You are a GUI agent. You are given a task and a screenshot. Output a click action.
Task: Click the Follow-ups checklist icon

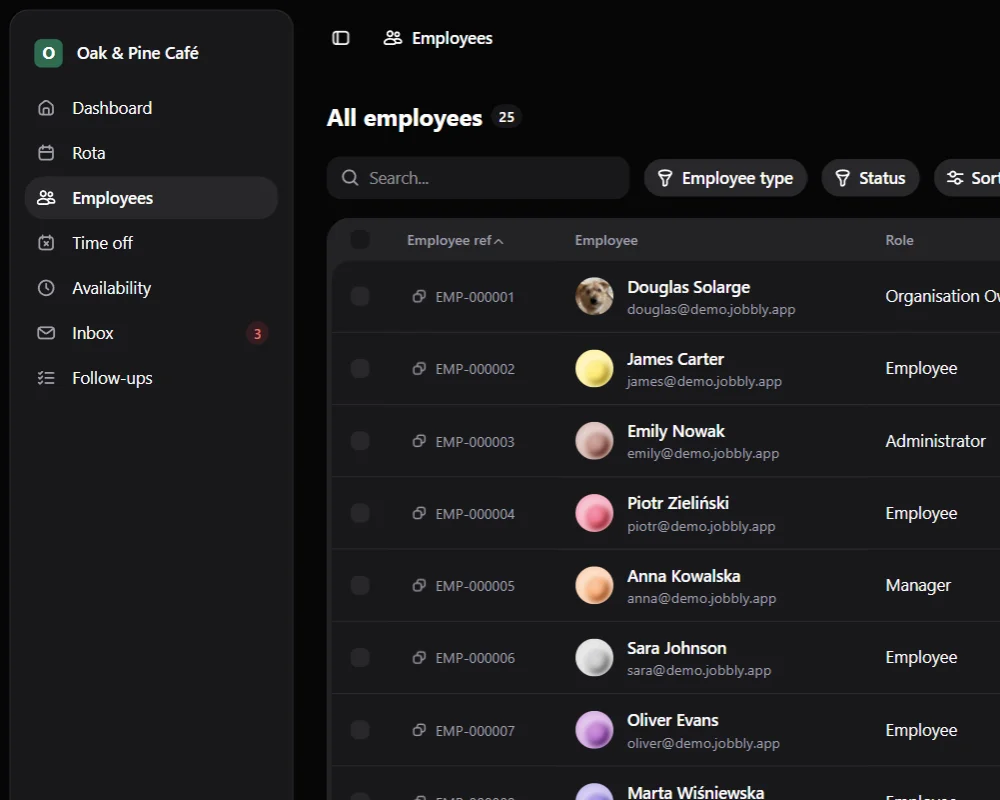46,378
